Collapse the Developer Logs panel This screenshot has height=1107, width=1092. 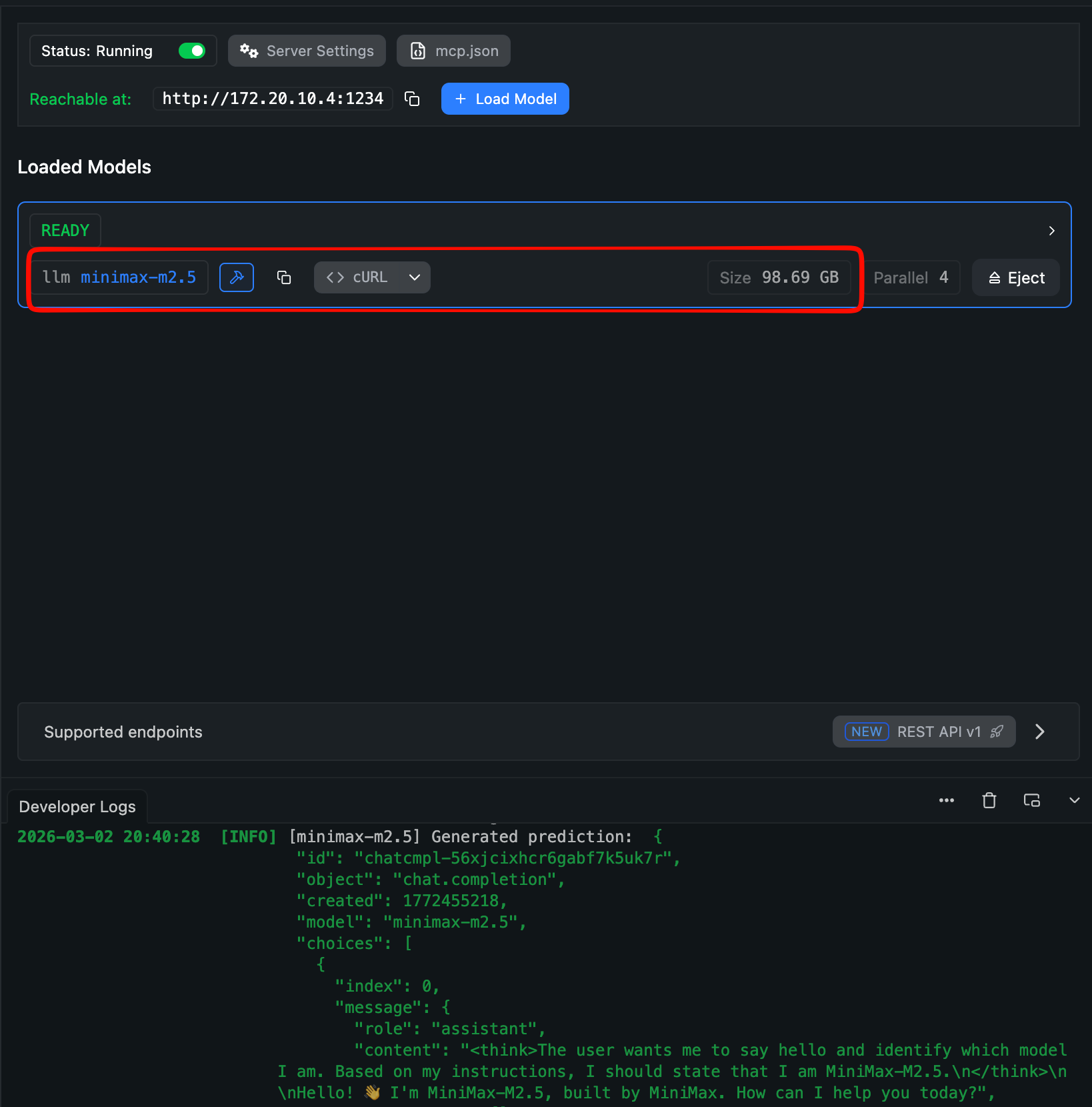1074,800
